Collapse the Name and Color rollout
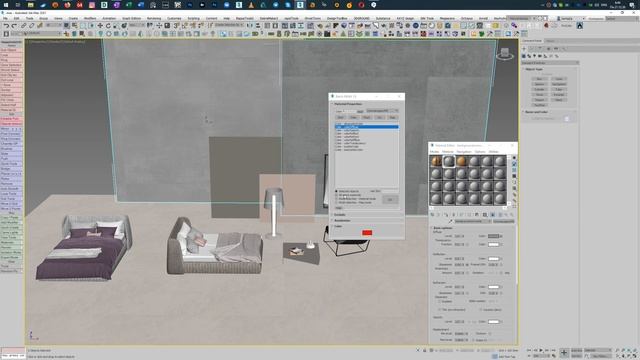640x360 pixels. point(536,112)
